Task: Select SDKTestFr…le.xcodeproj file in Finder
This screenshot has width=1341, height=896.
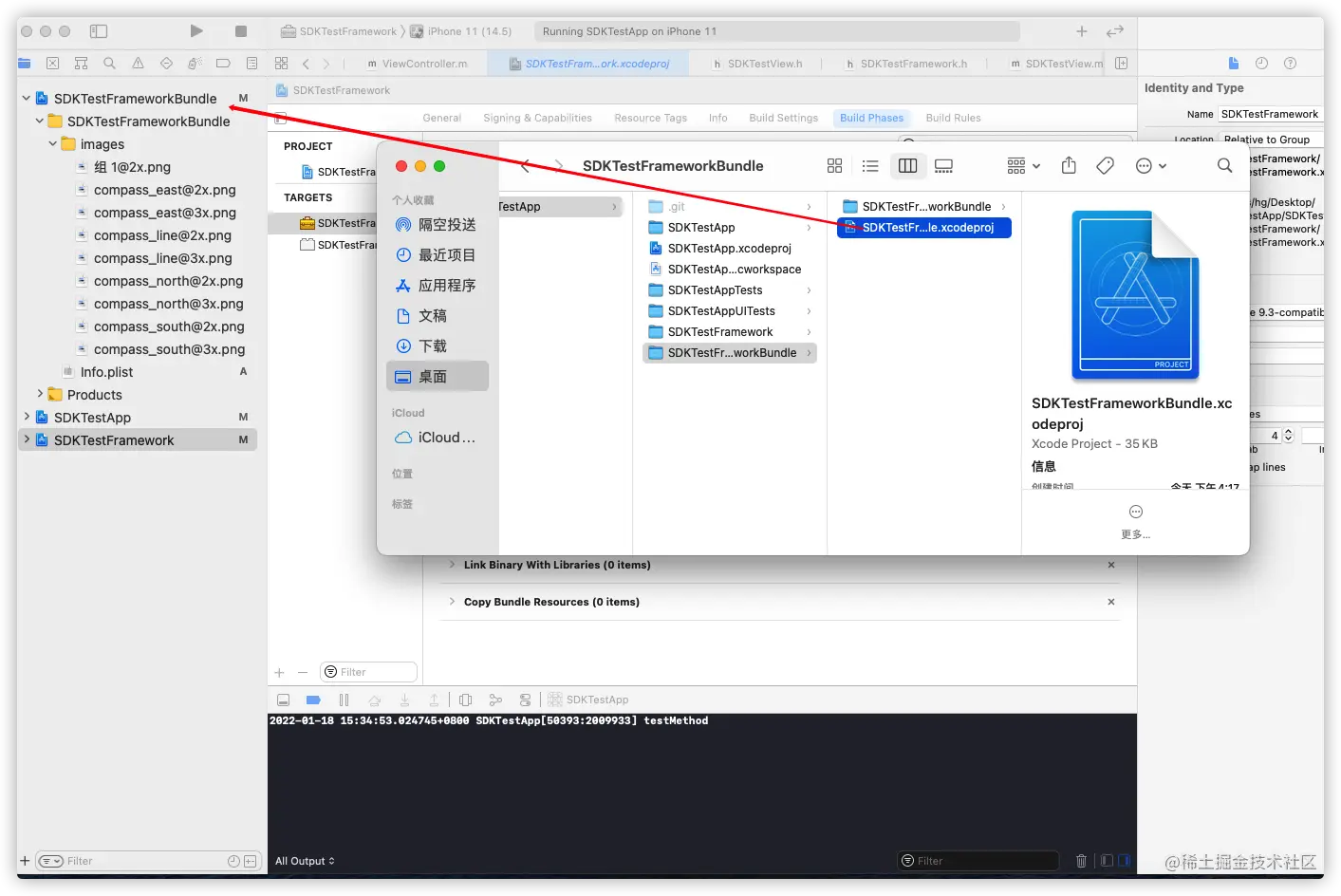Action: coord(924,228)
